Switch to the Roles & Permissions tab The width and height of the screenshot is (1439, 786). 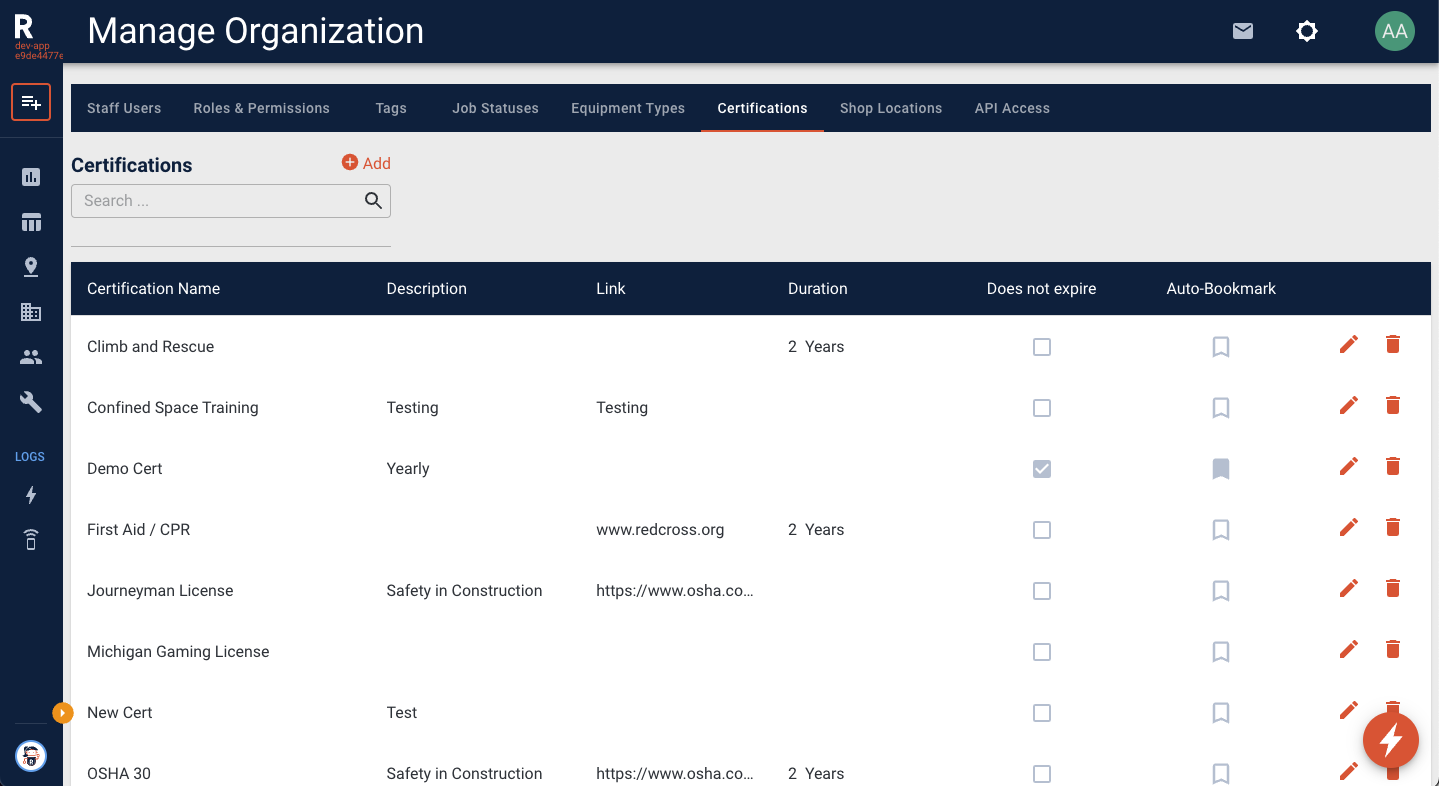(x=262, y=108)
